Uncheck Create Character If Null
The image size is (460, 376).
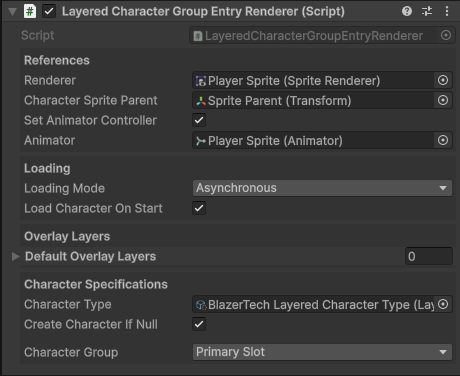click(199, 324)
